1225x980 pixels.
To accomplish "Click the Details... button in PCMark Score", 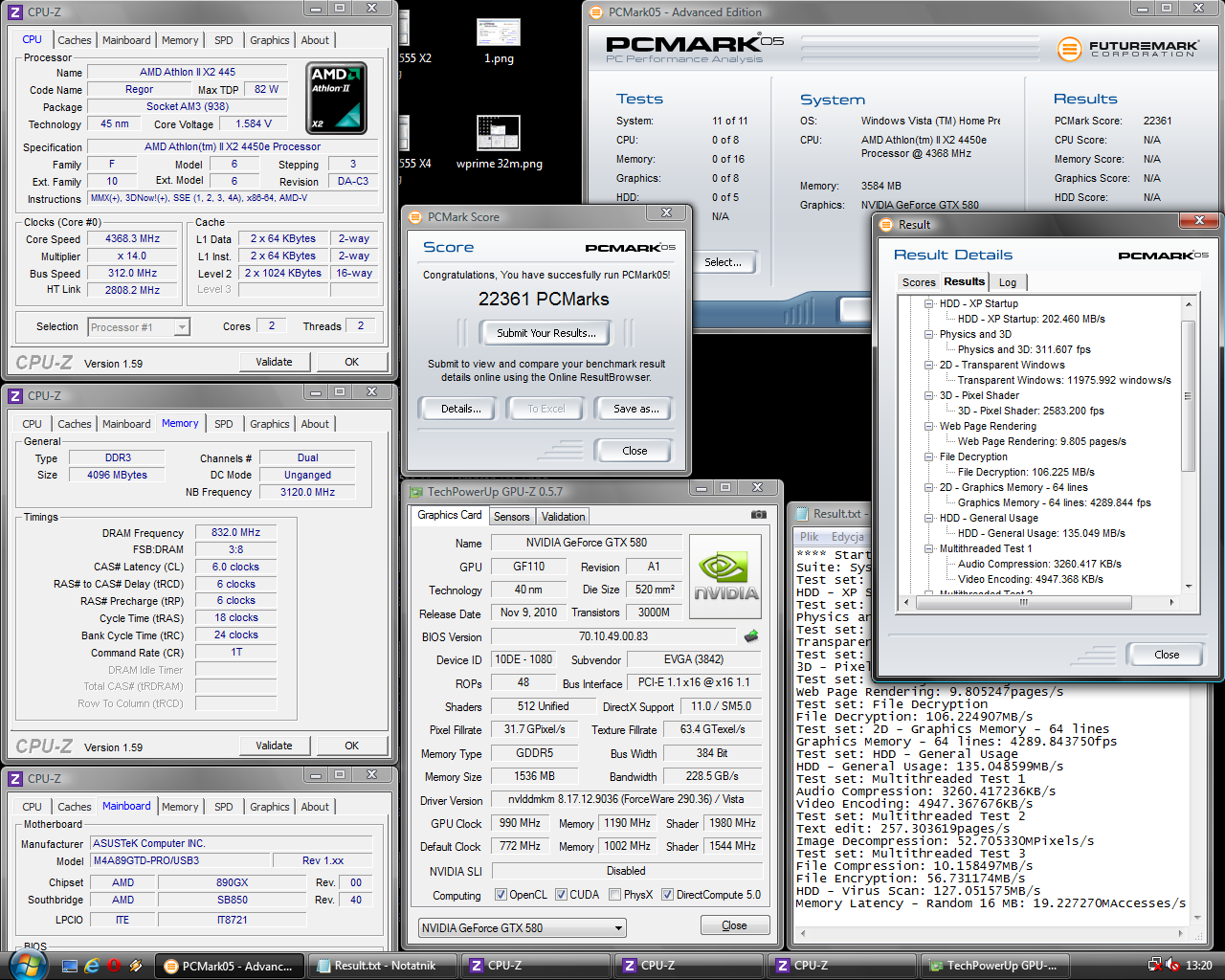I will (x=460, y=409).
